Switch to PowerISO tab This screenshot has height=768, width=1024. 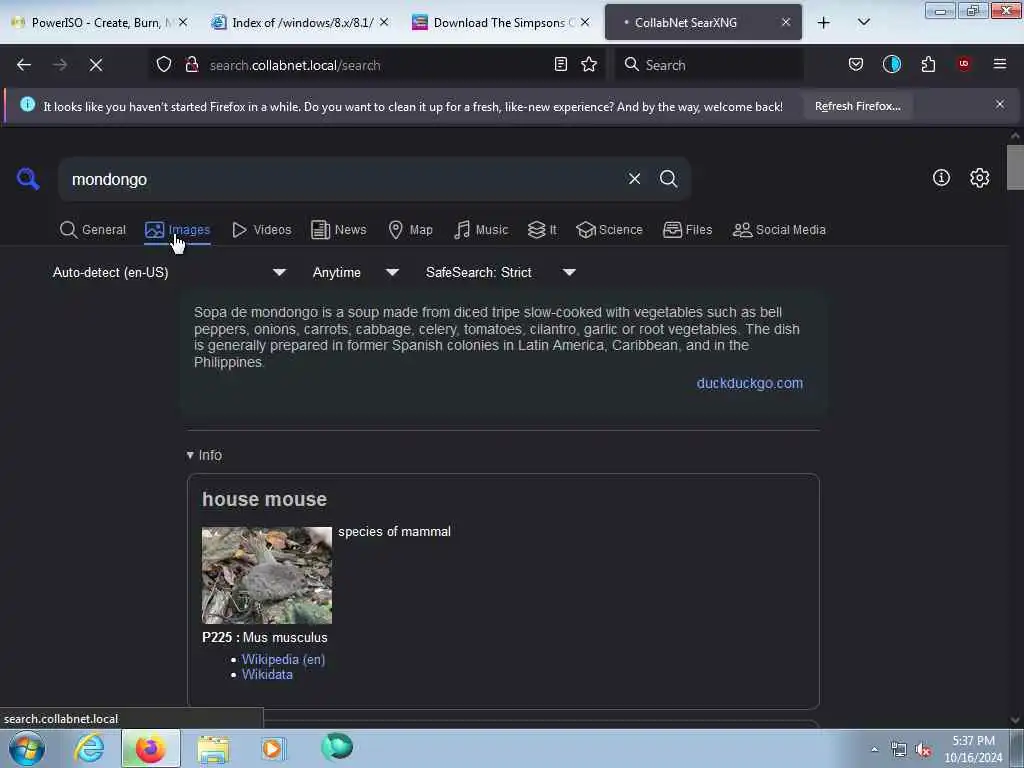click(99, 22)
